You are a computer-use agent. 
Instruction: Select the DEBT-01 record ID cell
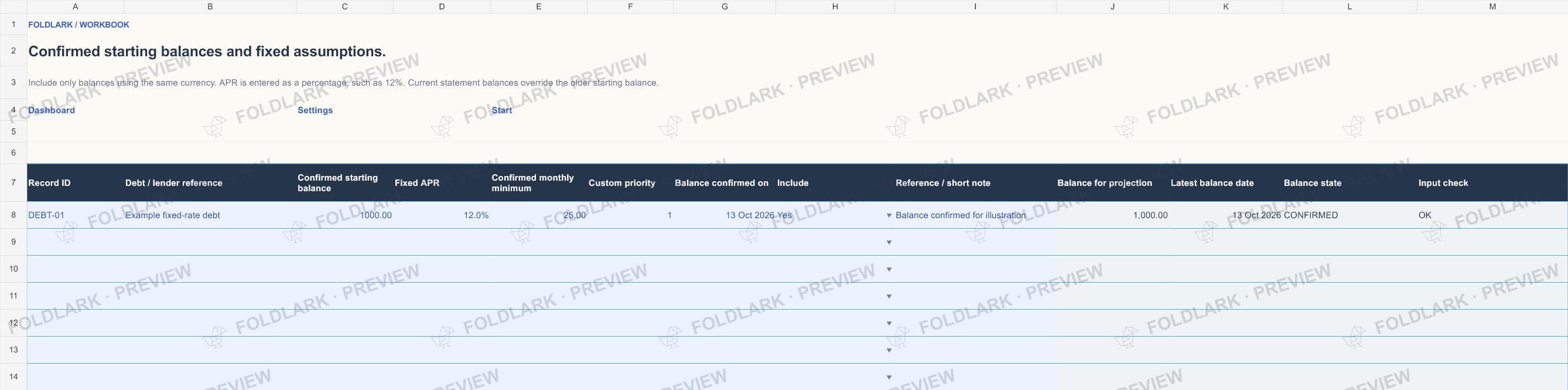(x=76, y=215)
